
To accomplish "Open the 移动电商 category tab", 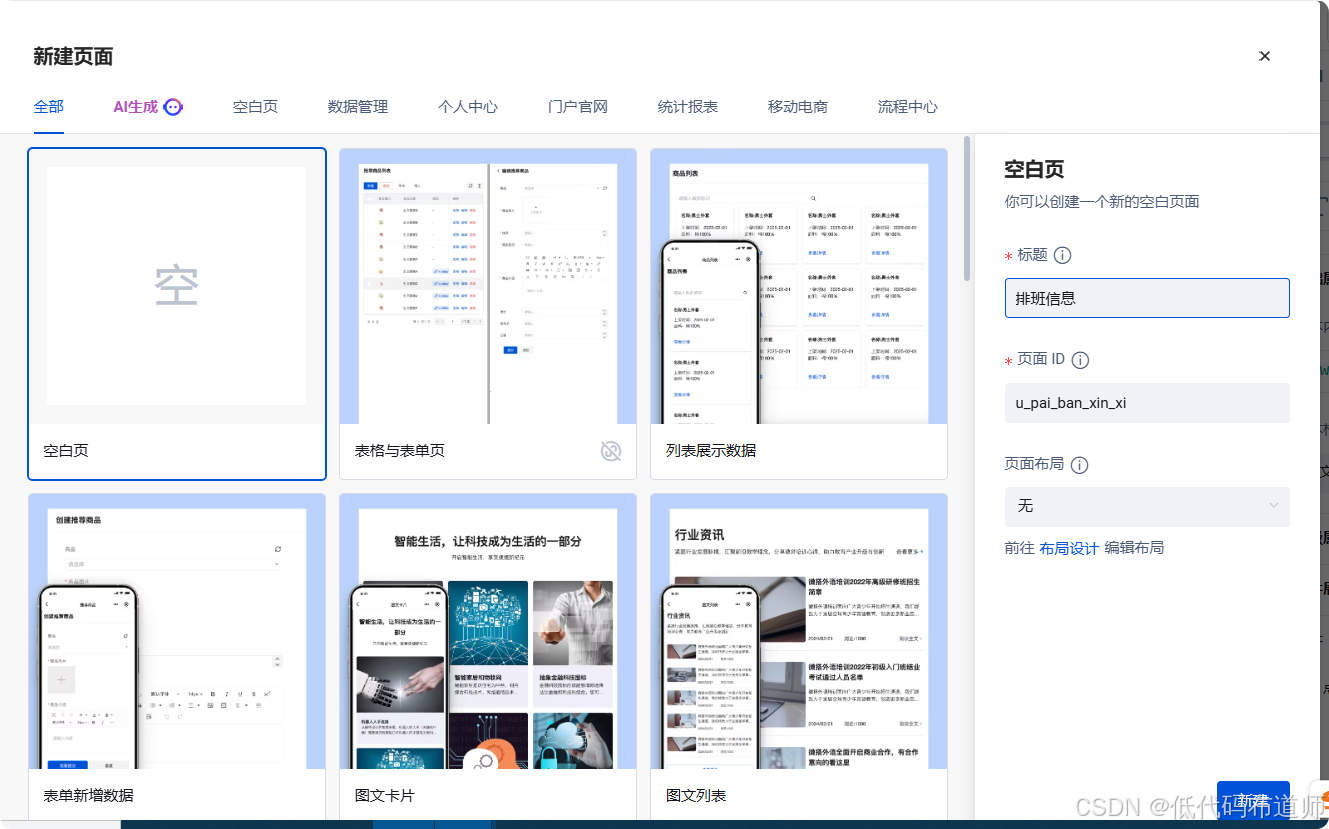I will pyautogui.click(x=797, y=106).
